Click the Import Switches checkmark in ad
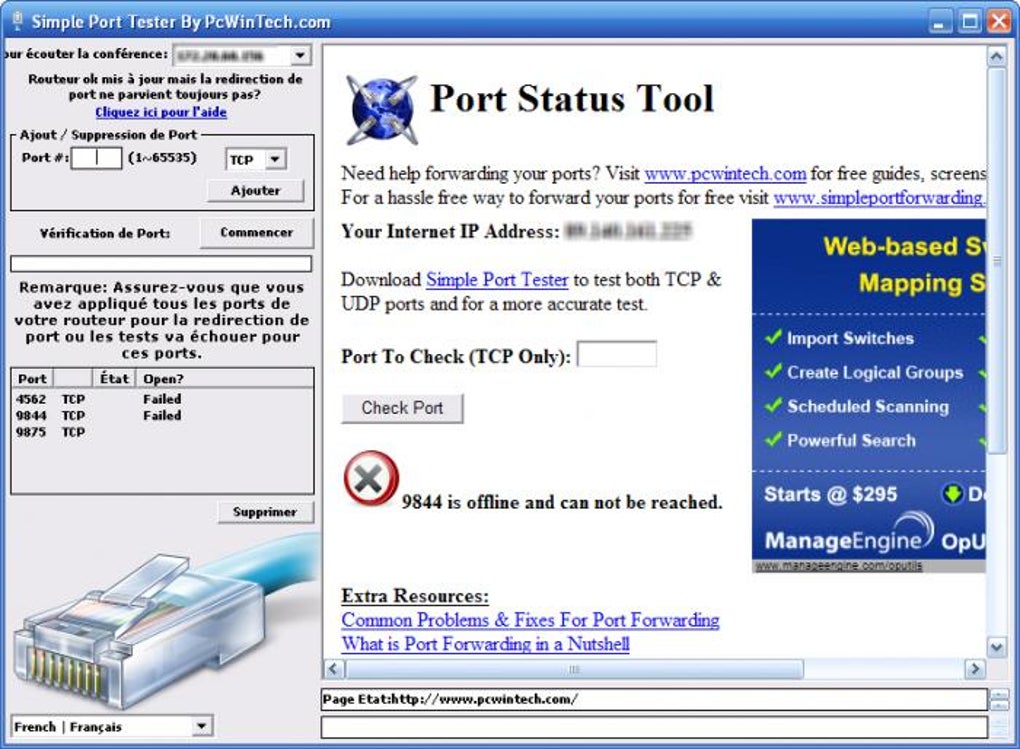The image size is (1020, 749). pos(773,337)
